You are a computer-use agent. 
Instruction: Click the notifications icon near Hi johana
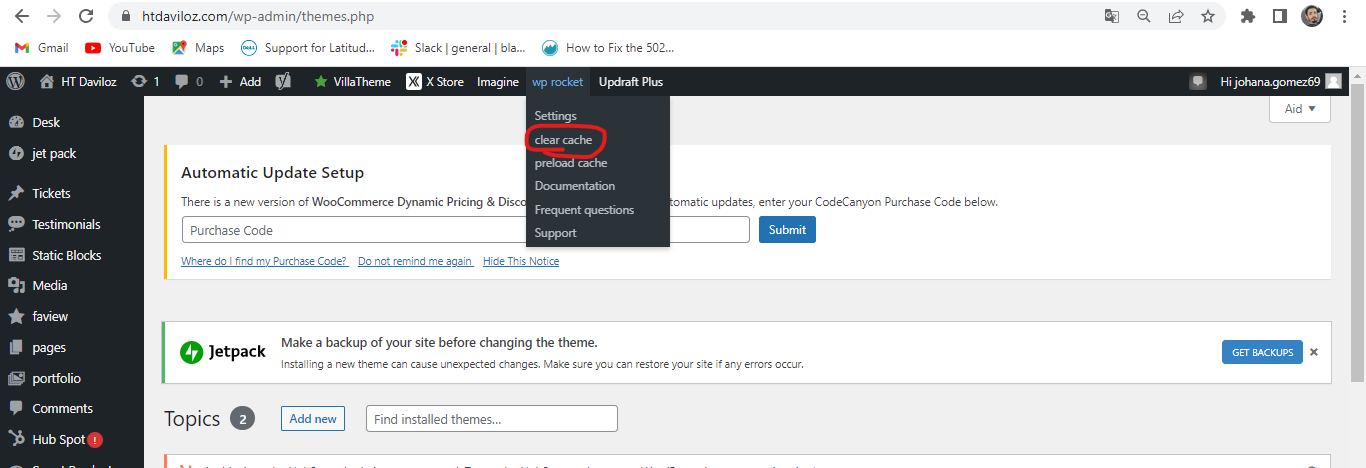point(1197,82)
